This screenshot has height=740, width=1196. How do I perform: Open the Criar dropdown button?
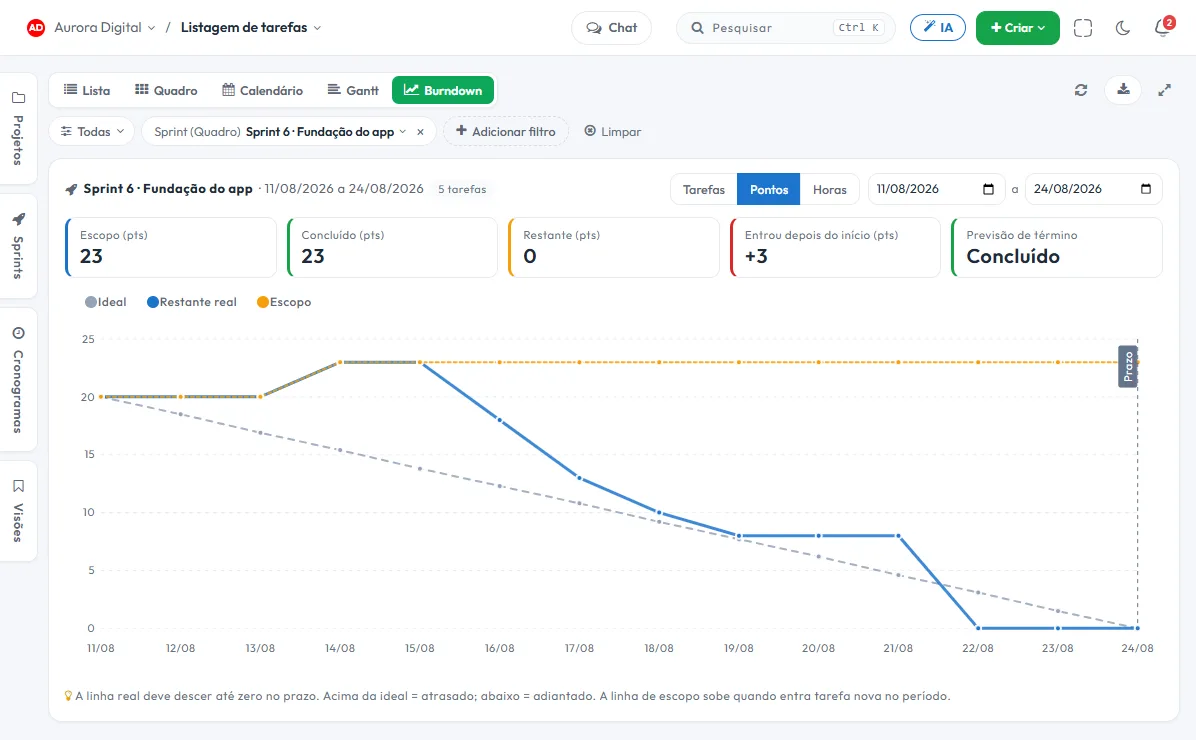point(1018,27)
